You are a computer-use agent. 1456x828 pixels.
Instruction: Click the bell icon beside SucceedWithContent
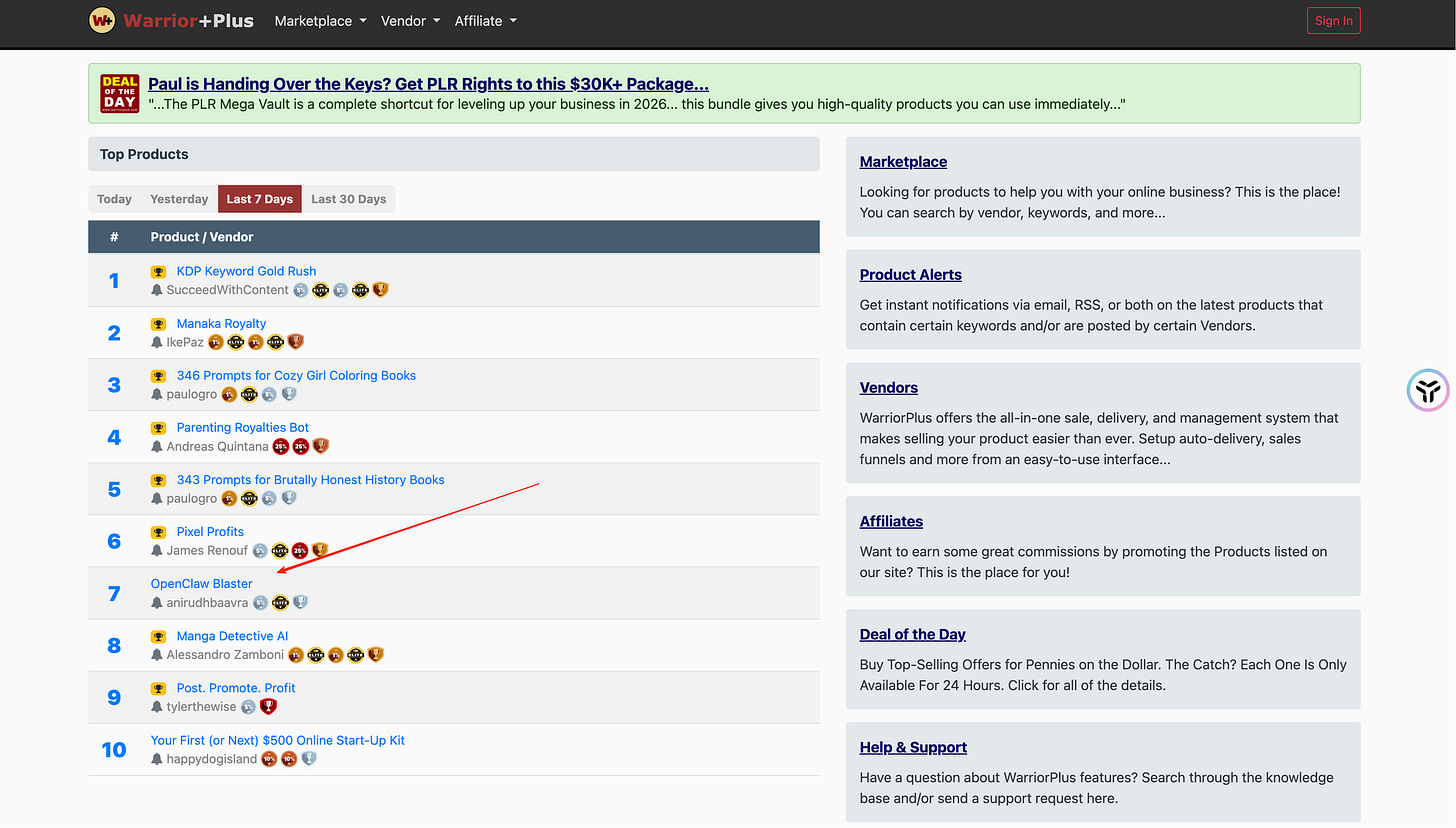click(x=157, y=290)
